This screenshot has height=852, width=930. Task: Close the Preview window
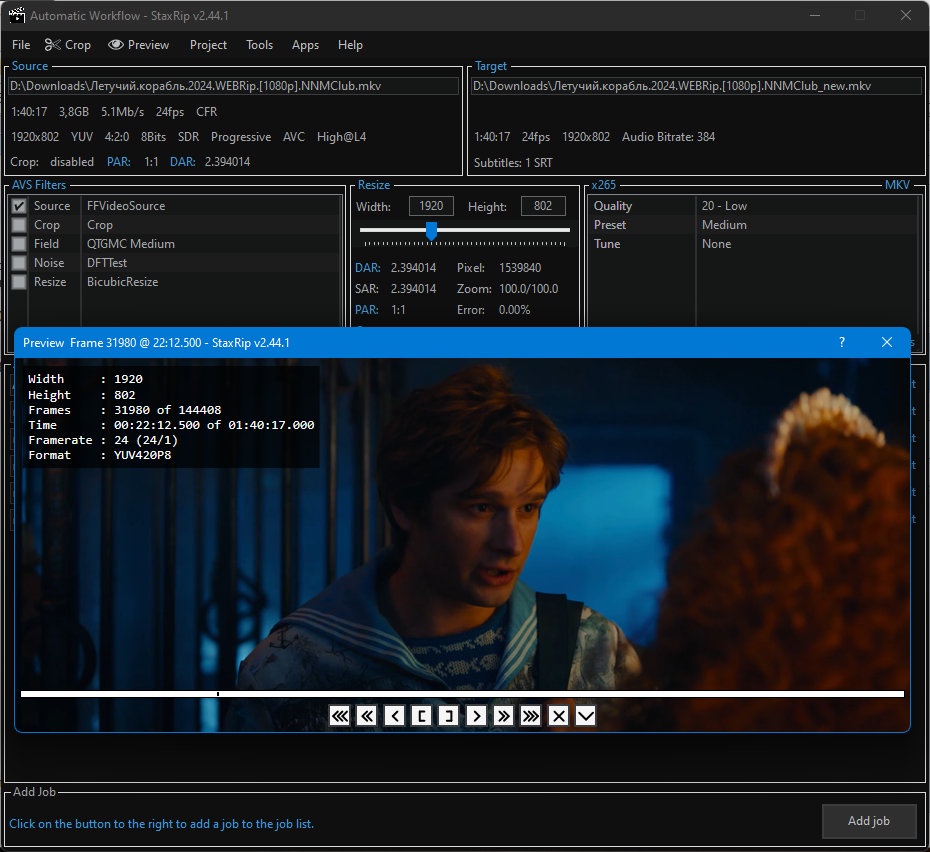[x=887, y=342]
